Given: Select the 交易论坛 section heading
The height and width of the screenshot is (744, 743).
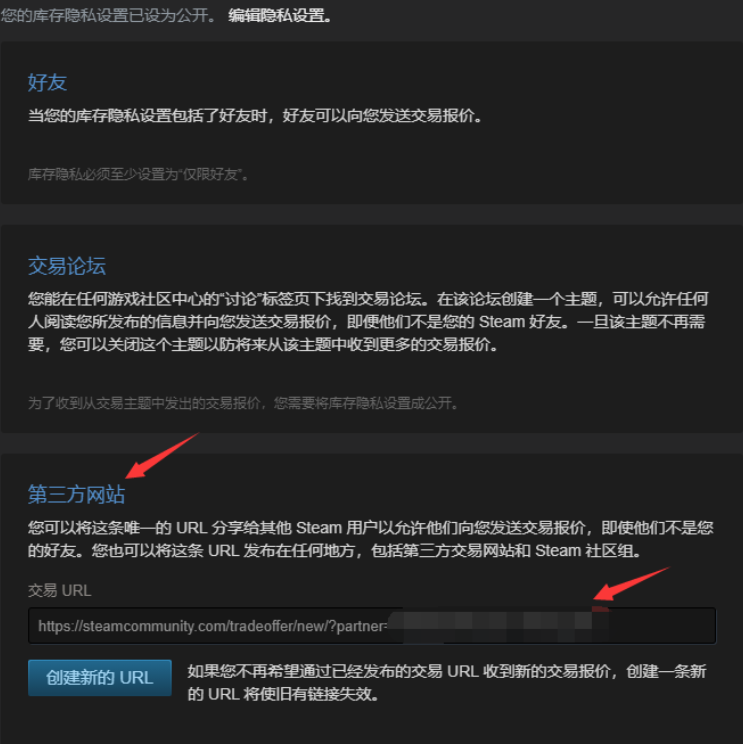Looking at the screenshot, I should pos(66,266).
